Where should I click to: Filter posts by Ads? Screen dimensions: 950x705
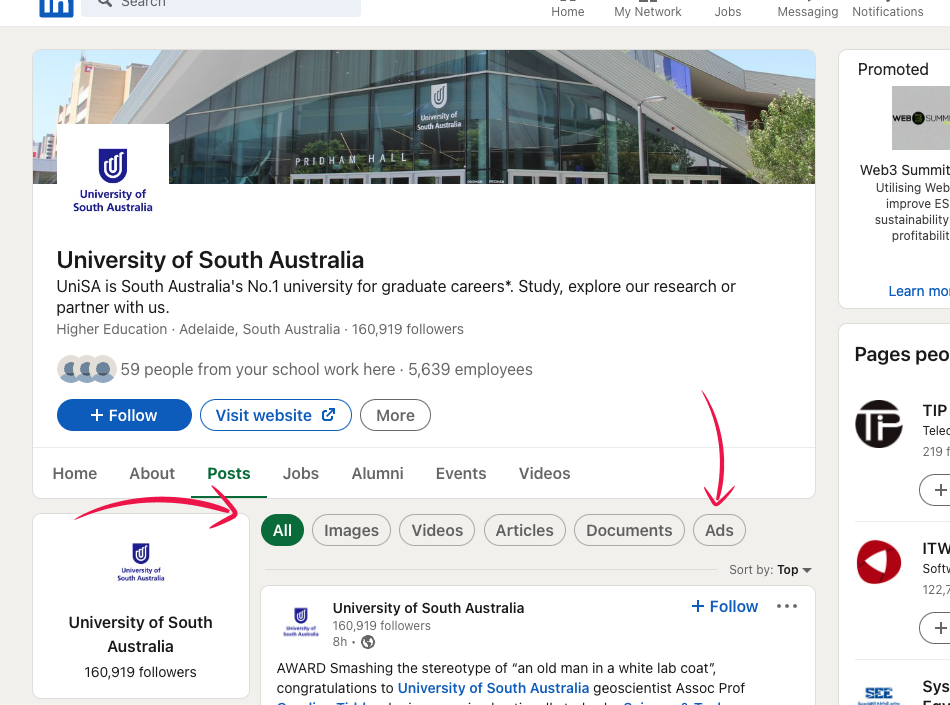719,530
